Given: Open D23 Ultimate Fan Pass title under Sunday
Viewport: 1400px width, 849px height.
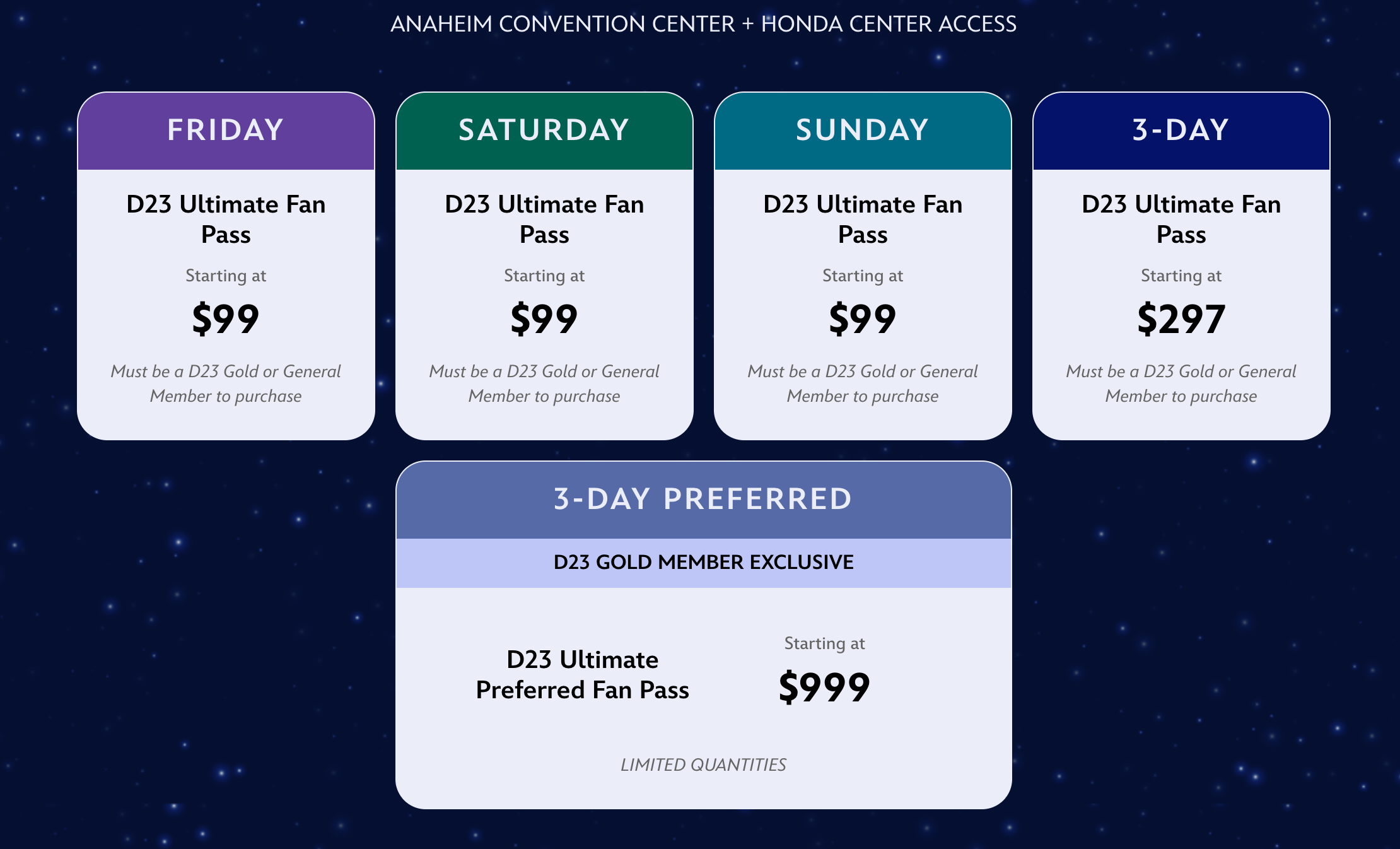Looking at the screenshot, I should point(863,219).
